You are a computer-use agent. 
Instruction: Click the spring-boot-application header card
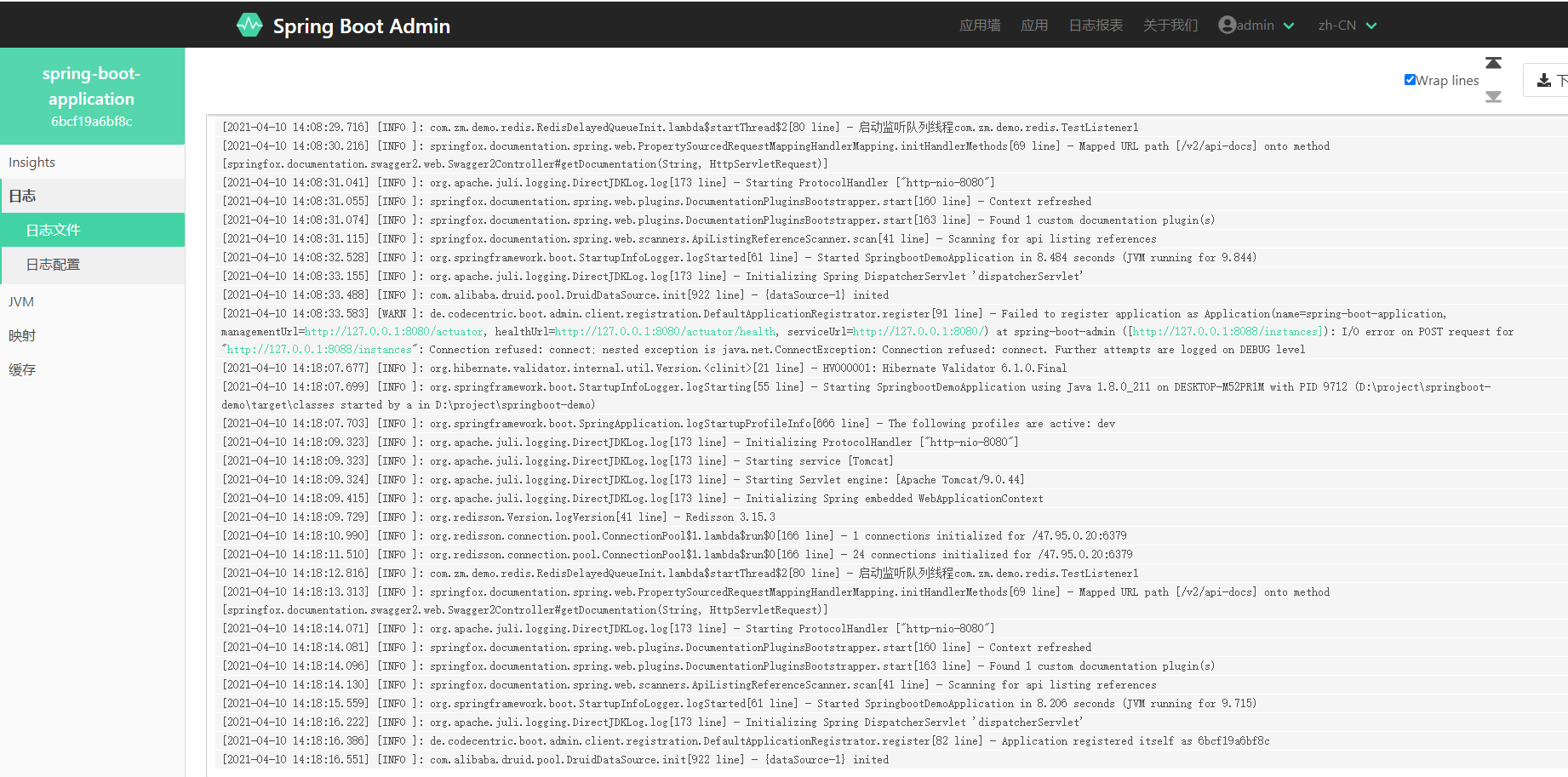click(x=92, y=96)
